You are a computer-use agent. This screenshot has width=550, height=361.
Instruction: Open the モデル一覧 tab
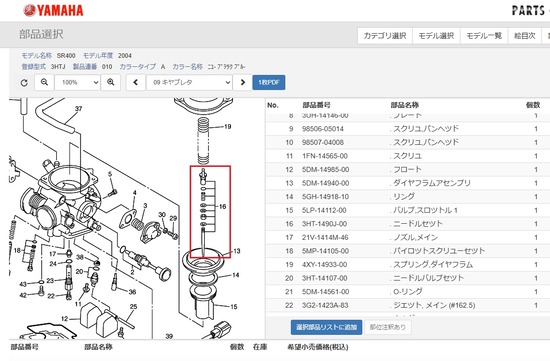(484, 36)
